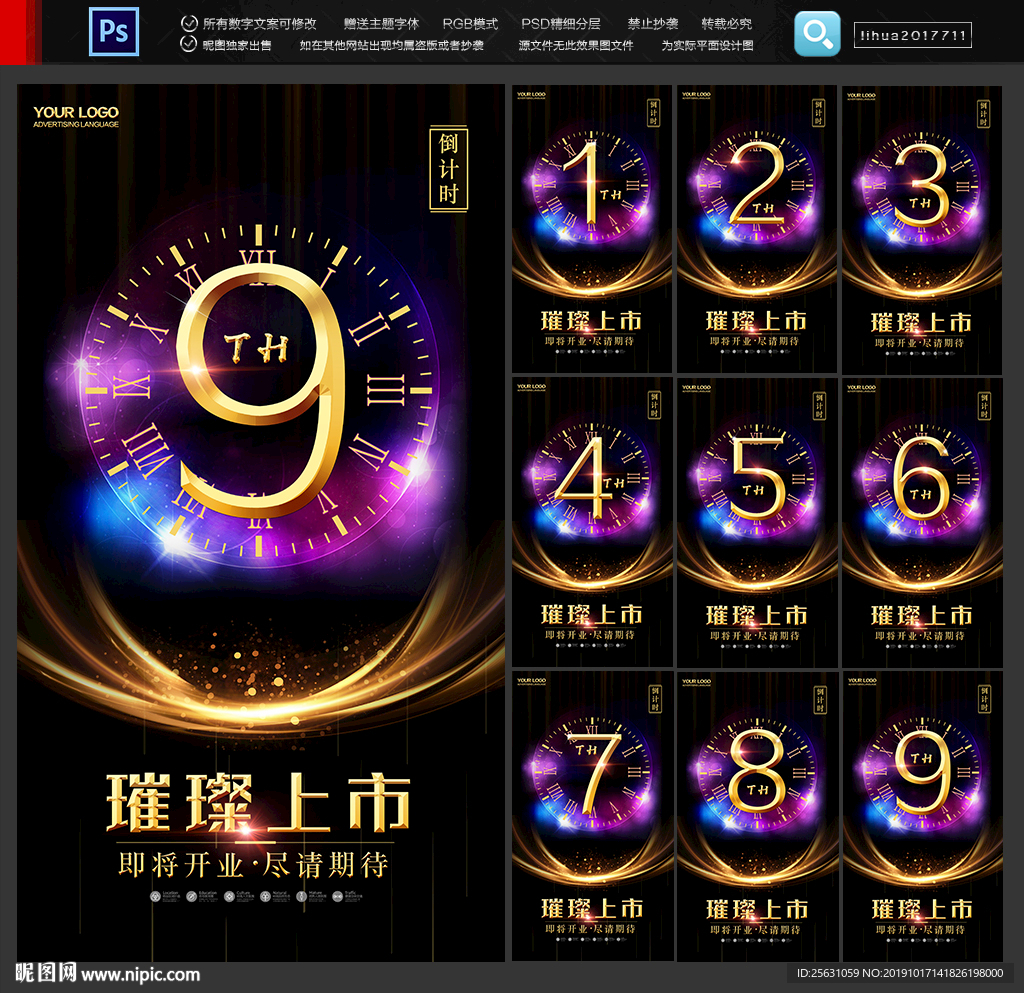Click the blue magnifier search icon

pyautogui.click(x=817, y=33)
